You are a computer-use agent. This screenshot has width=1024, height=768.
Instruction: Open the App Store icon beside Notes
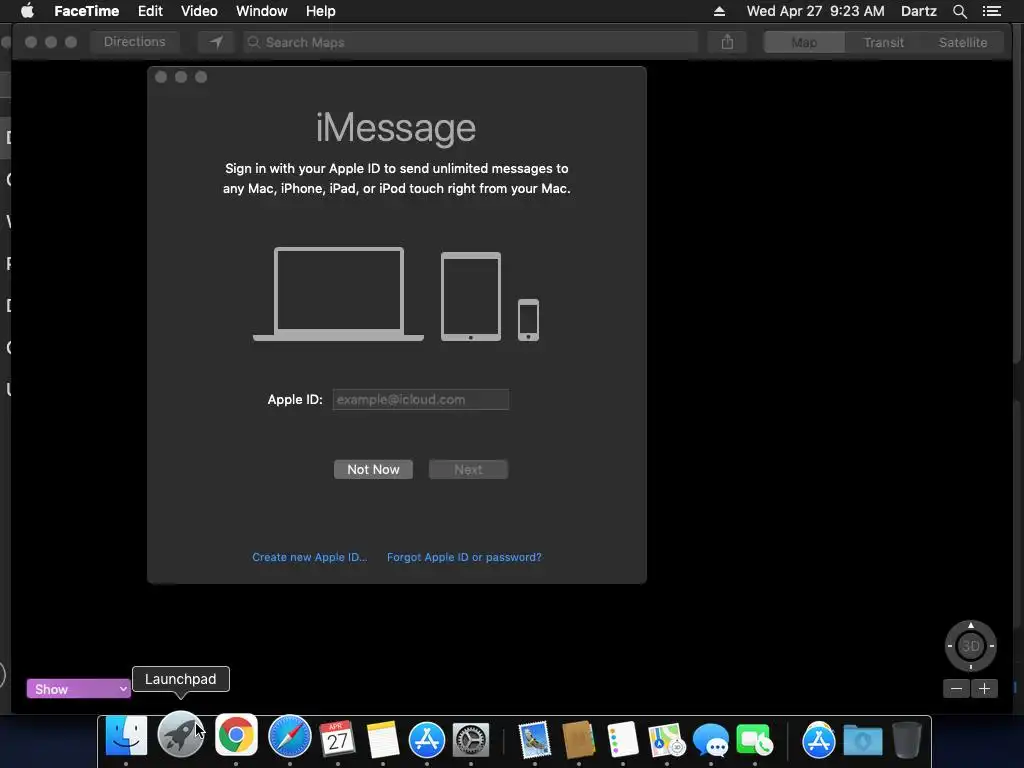coord(426,739)
